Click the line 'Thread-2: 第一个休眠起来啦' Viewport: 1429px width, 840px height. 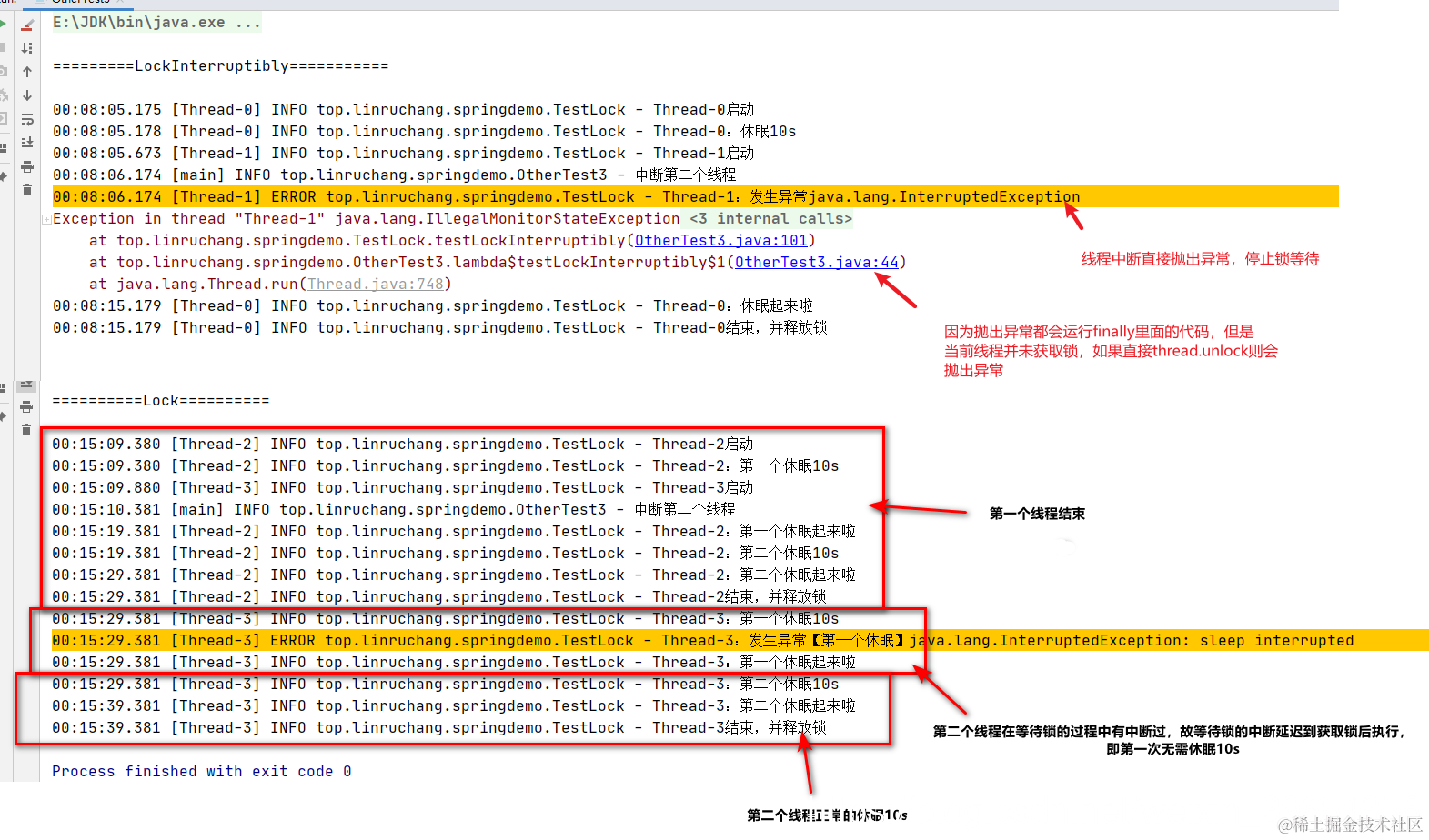pos(454,532)
